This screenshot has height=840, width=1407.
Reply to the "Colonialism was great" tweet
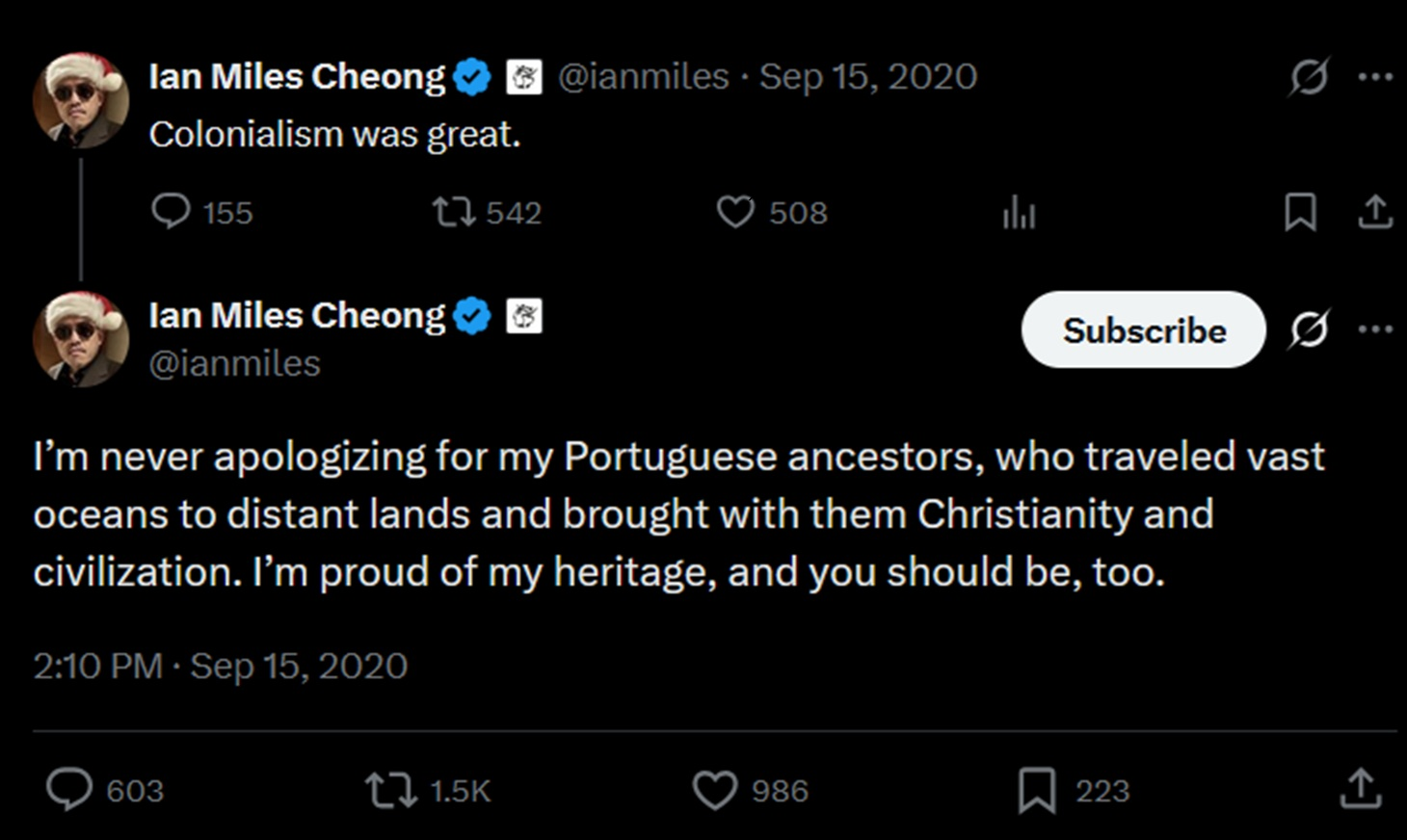coord(172,212)
